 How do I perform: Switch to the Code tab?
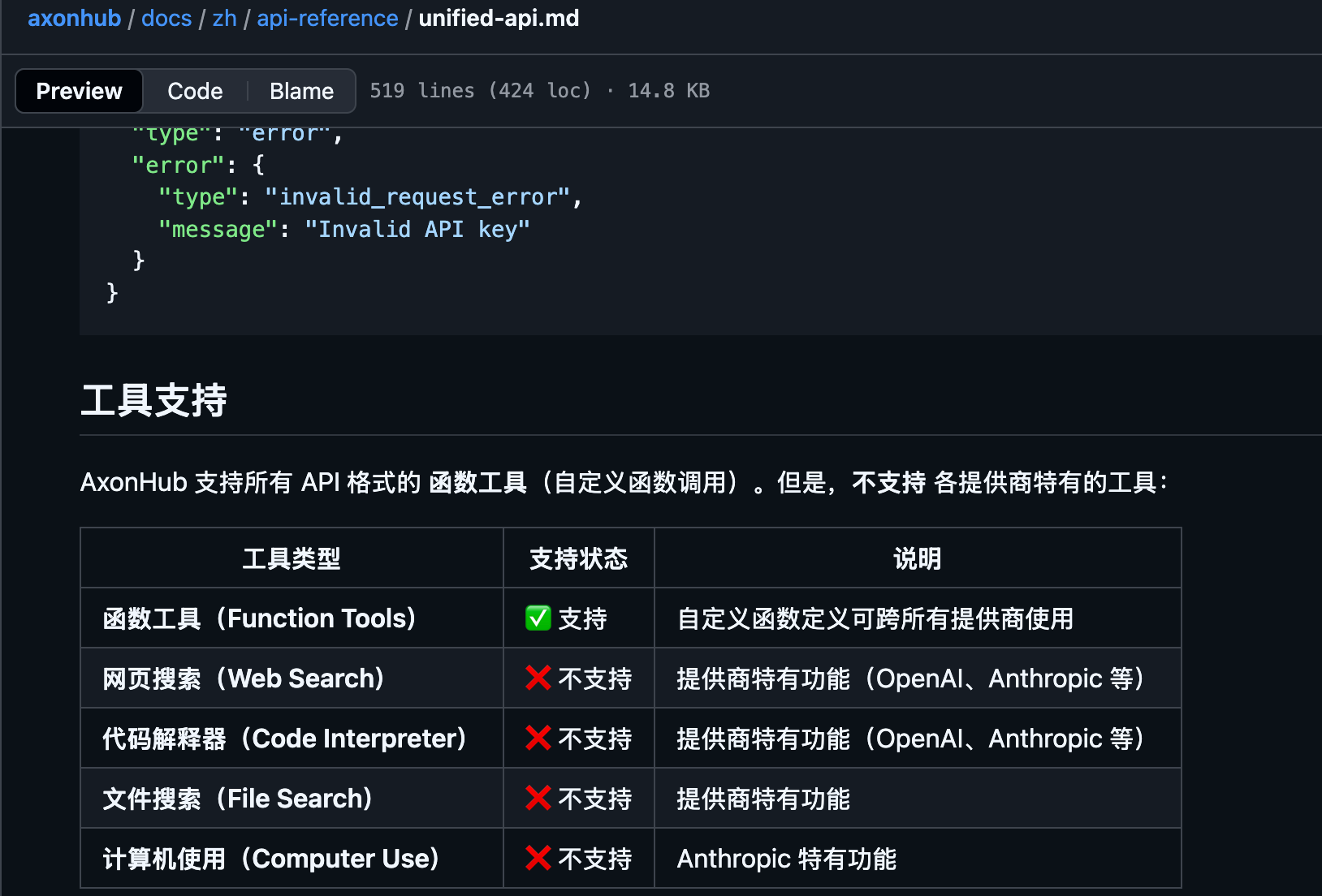point(195,91)
